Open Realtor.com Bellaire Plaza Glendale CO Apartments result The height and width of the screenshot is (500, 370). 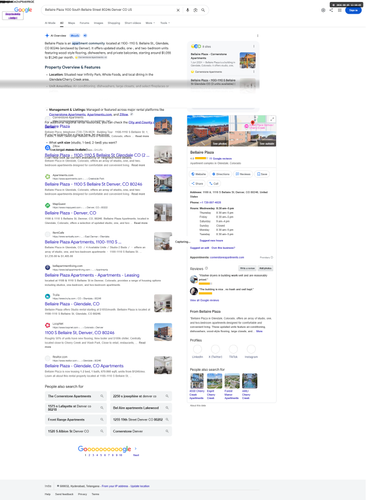click(84, 366)
